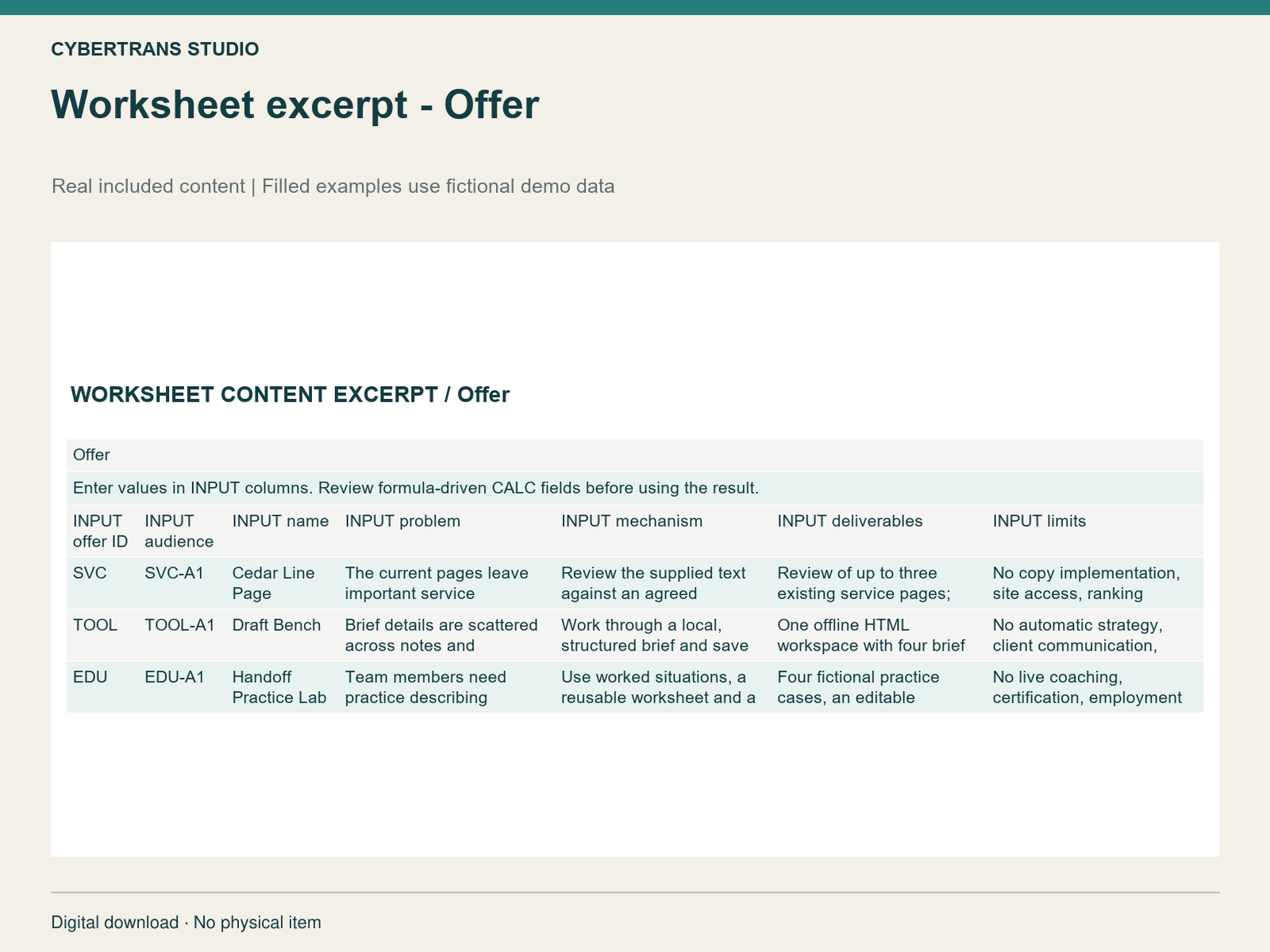Click the CYBERTRANS STUDIO brand text
Viewport: 1270px width, 952px height.
coord(155,49)
